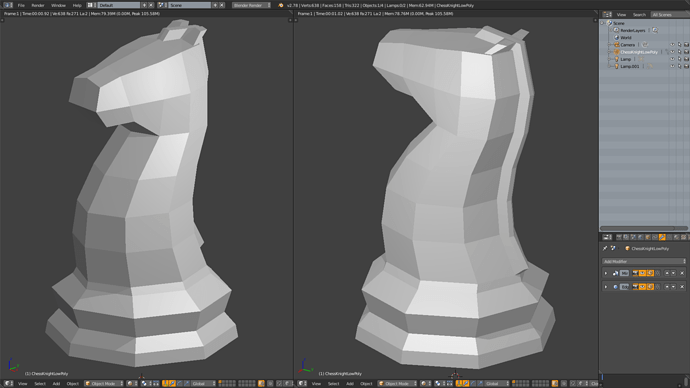Open the Render properties tab camera icon
Viewport: 690px width, 388px height.
(x=619, y=237)
